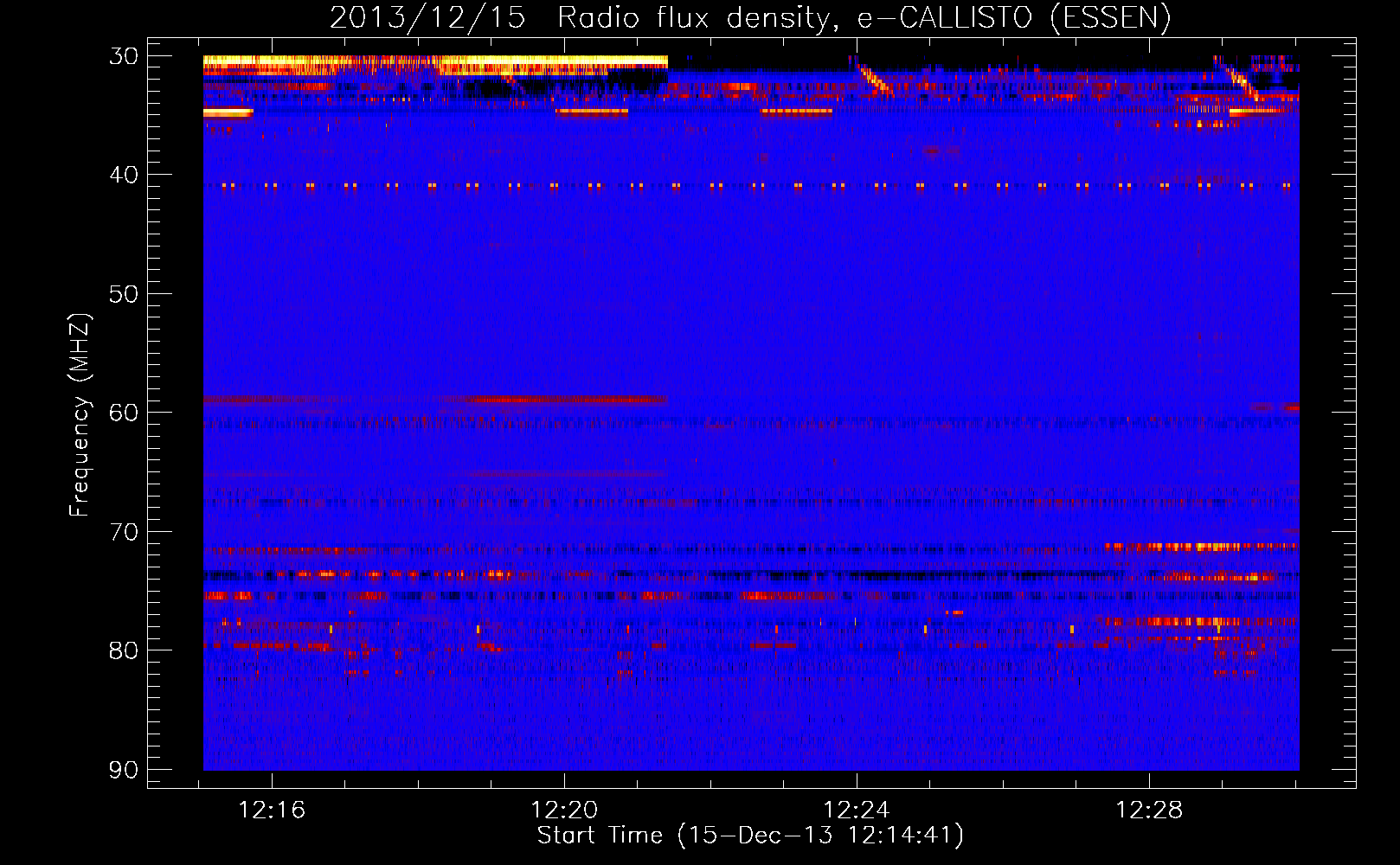1400x865 pixels.
Task: Click the 40 frequency tick label
Action: click(x=125, y=175)
